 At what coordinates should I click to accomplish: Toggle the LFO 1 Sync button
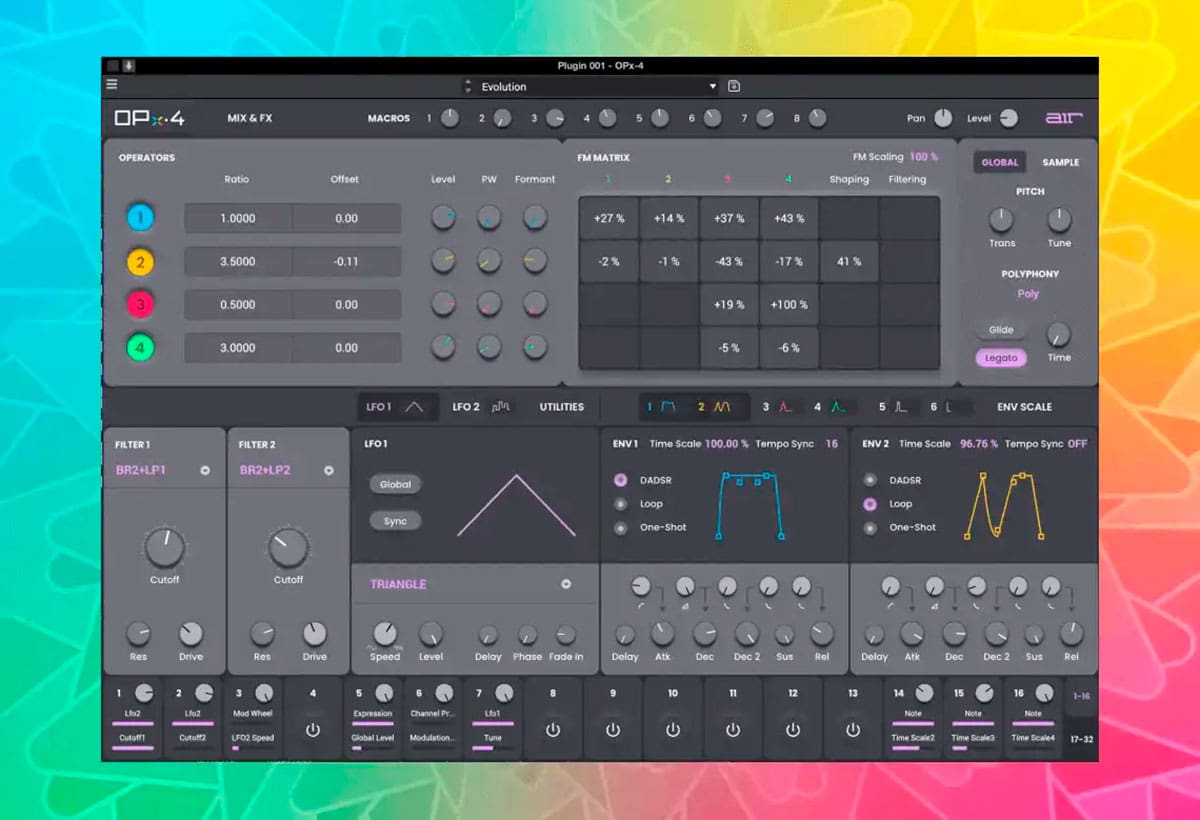click(x=395, y=521)
